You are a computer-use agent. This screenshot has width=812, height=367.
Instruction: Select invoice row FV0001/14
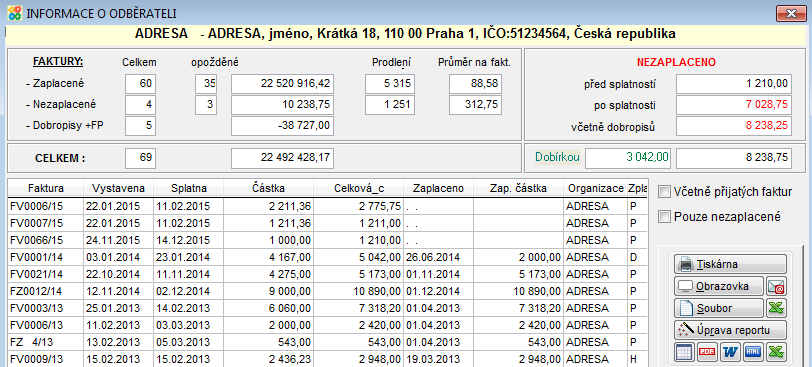click(x=327, y=257)
